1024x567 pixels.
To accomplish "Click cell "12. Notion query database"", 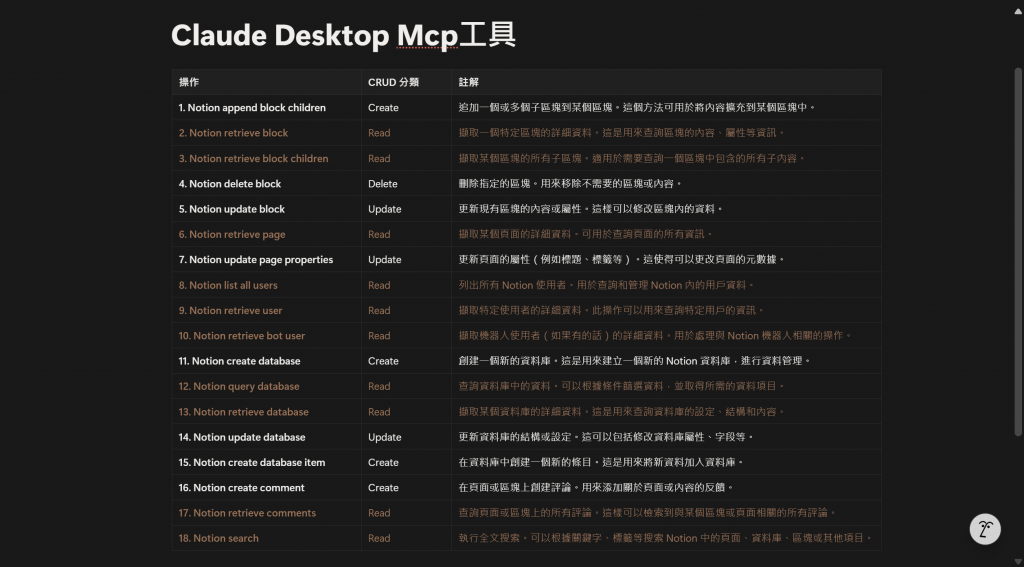I will pos(266,386).
